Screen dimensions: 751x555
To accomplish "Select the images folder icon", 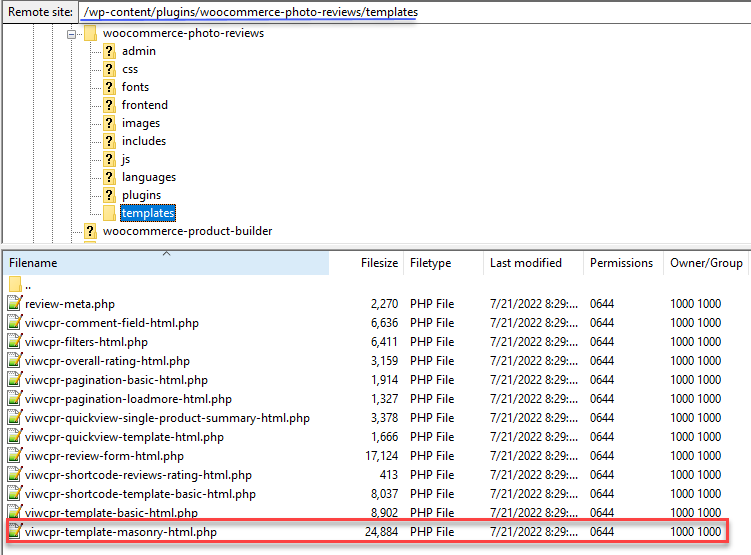I will pos(110,123).
